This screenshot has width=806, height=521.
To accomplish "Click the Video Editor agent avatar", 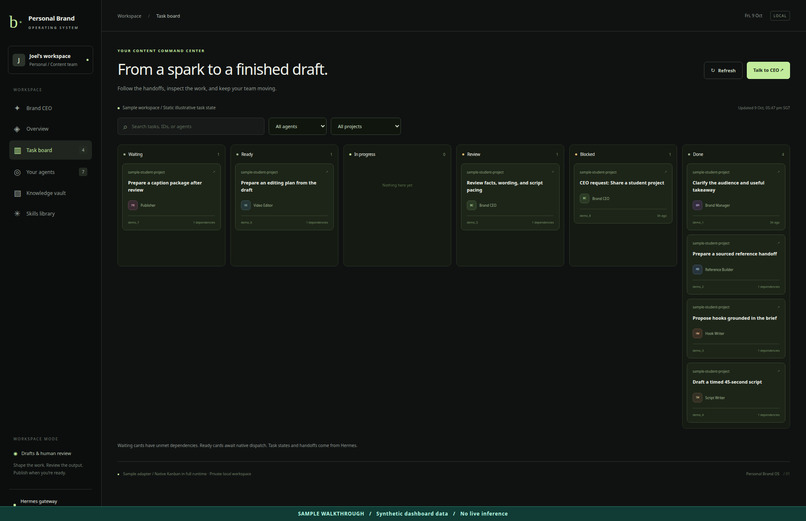I will point(246,205).
